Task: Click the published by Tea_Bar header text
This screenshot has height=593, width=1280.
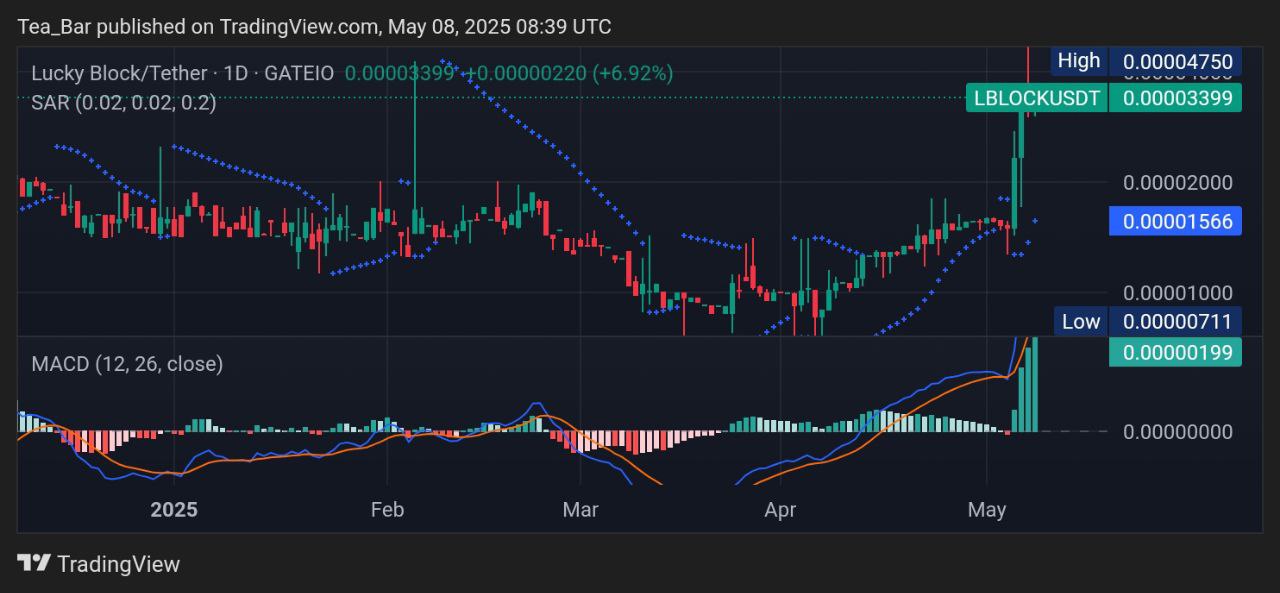Action: [x=314, y=27]
